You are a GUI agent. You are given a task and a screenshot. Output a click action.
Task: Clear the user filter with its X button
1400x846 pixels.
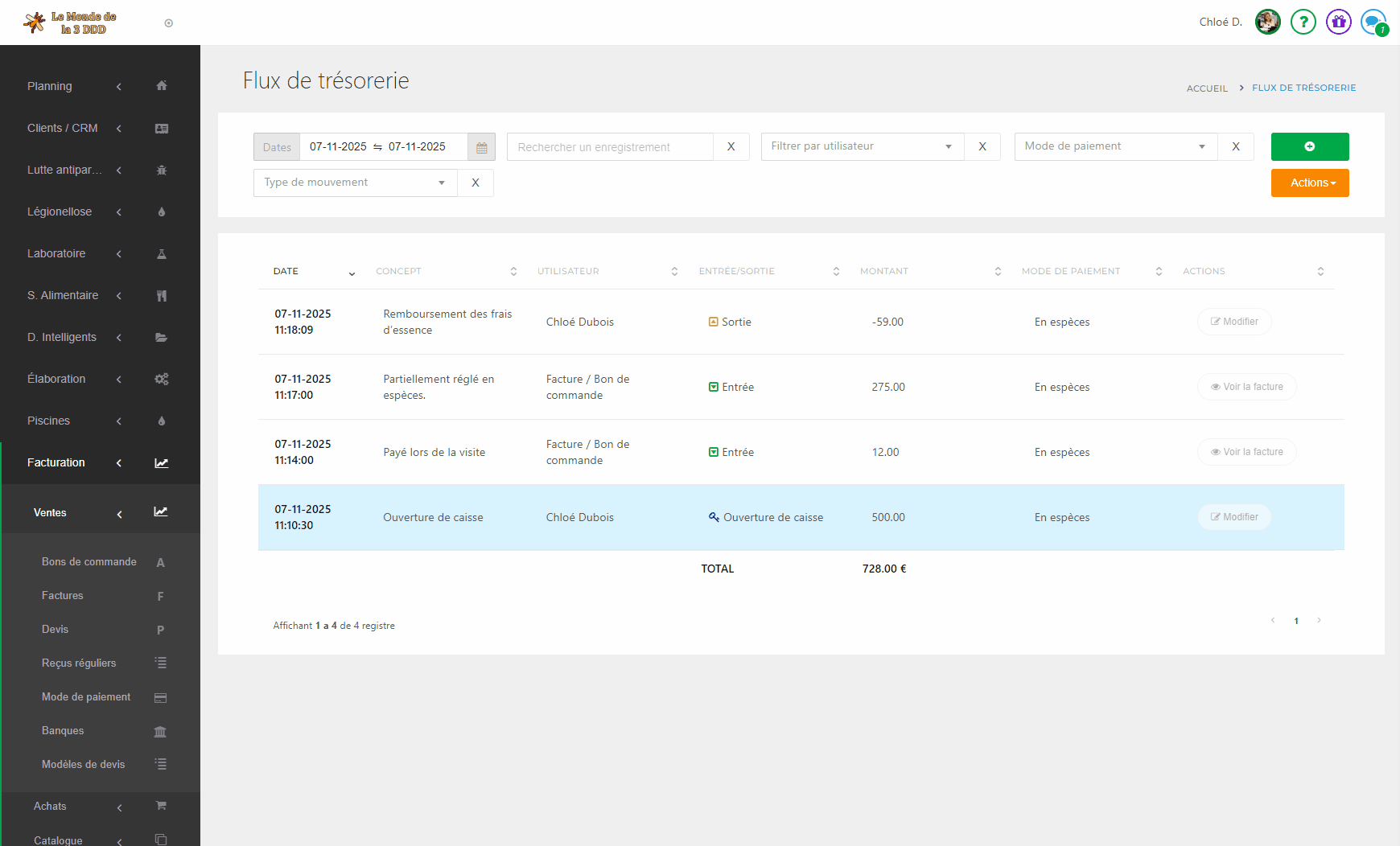pos(982,146)
